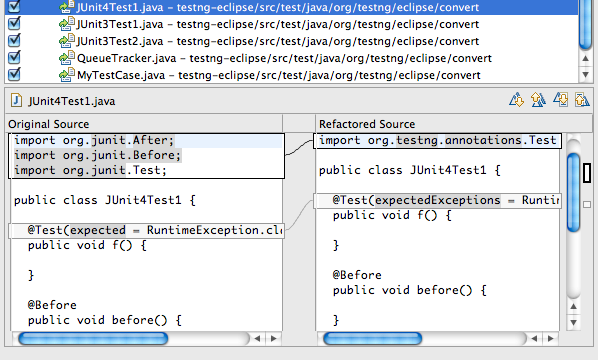Click the file icon of the QueueTracker.java row
Image resolution: width=598 pixels, height=360 pixels.
point(67,58)
